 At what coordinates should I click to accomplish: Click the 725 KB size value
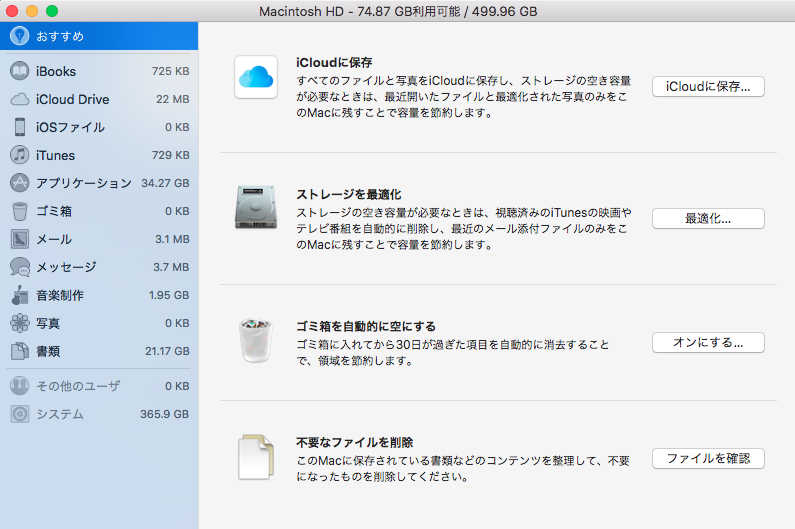(170, 72)
